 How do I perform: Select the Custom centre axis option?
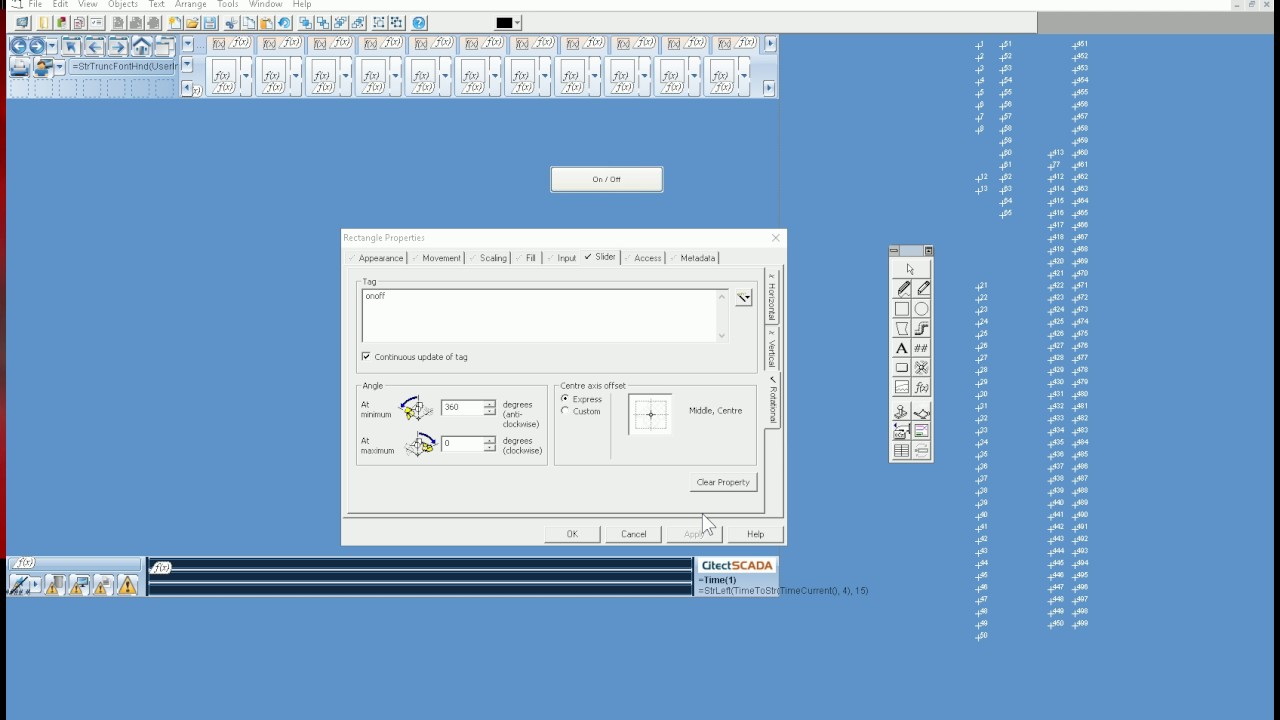tap(565, 411)
